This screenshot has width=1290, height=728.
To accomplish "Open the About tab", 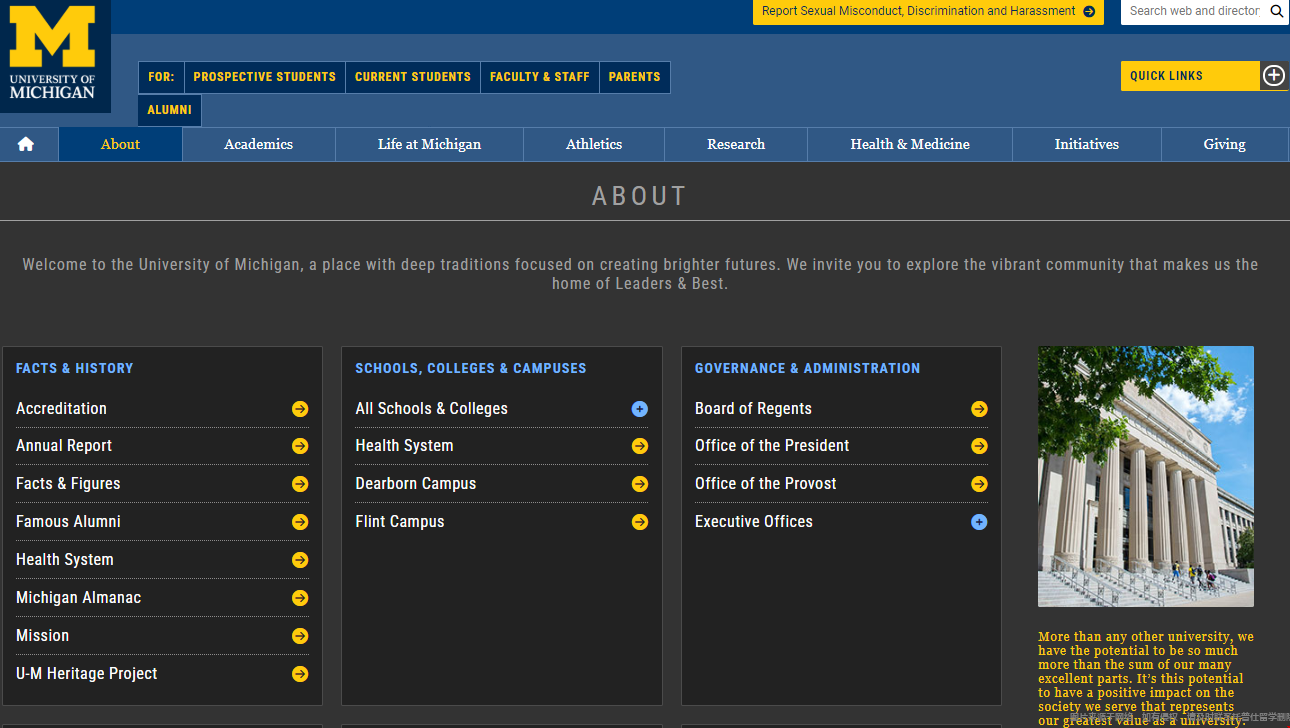I will [x=120, y=144].
